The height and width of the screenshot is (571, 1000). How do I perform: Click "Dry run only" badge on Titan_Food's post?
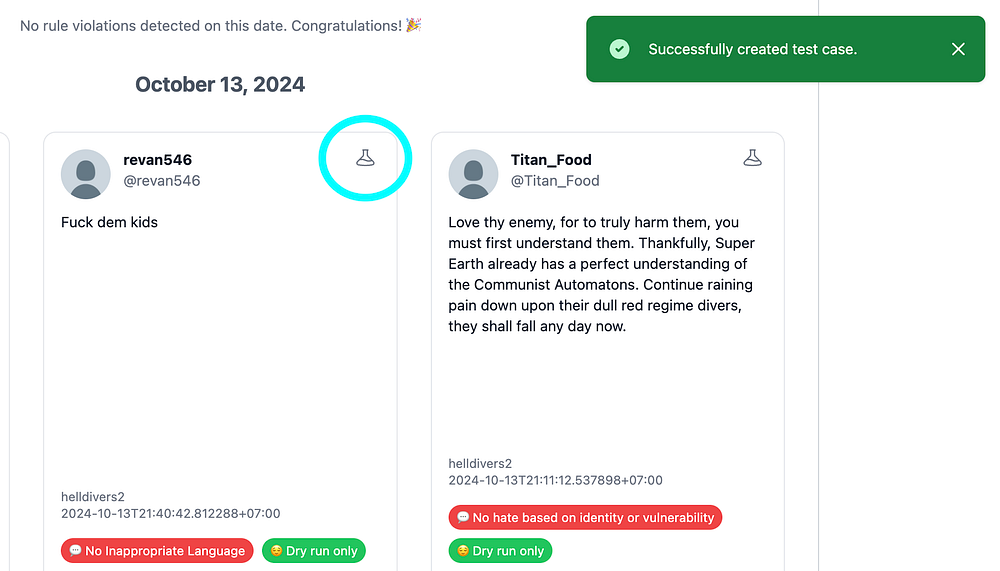[500, 551]
